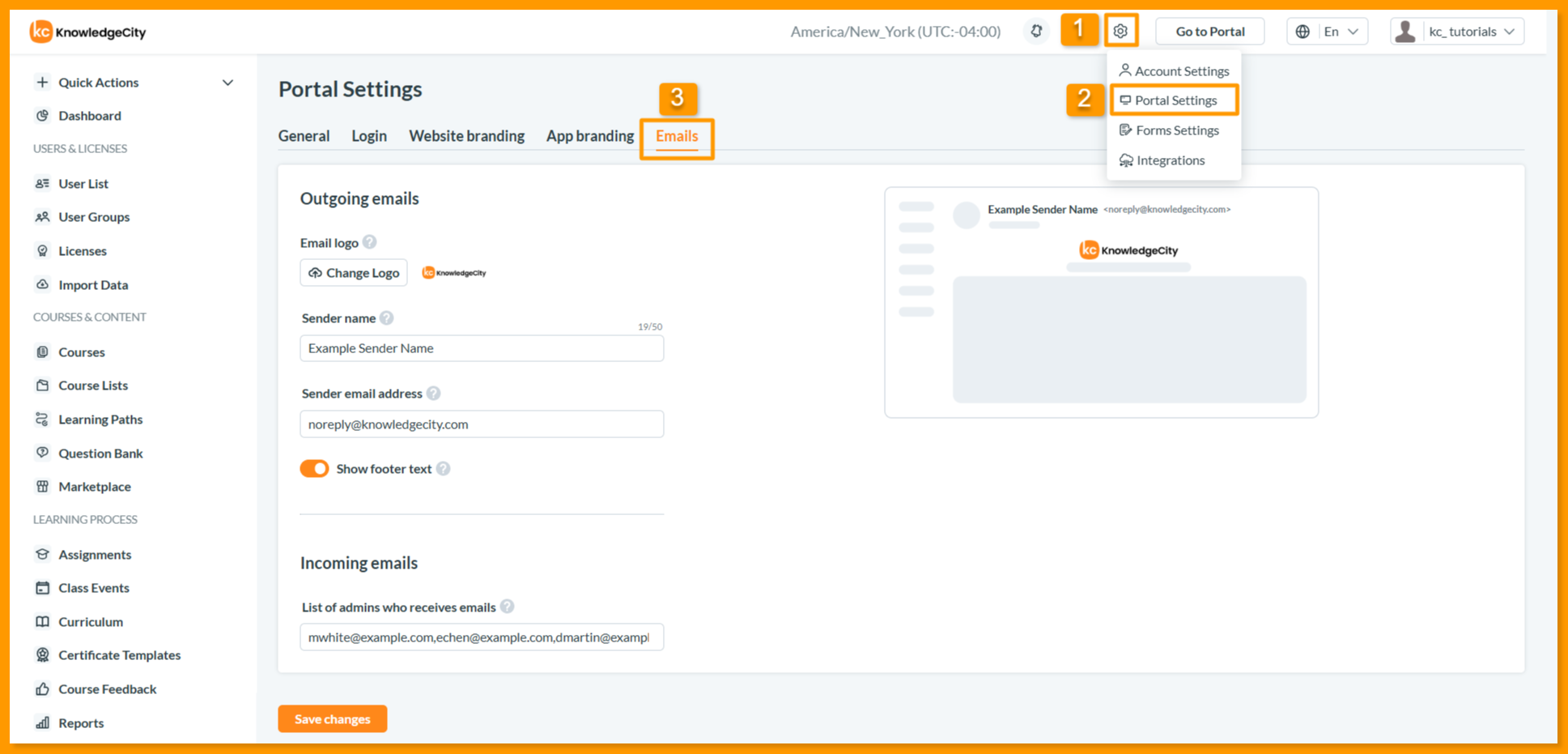Choose Portal Settings from the menu
This screenshot has width=1568, height=754.
tap(1174, 100)
